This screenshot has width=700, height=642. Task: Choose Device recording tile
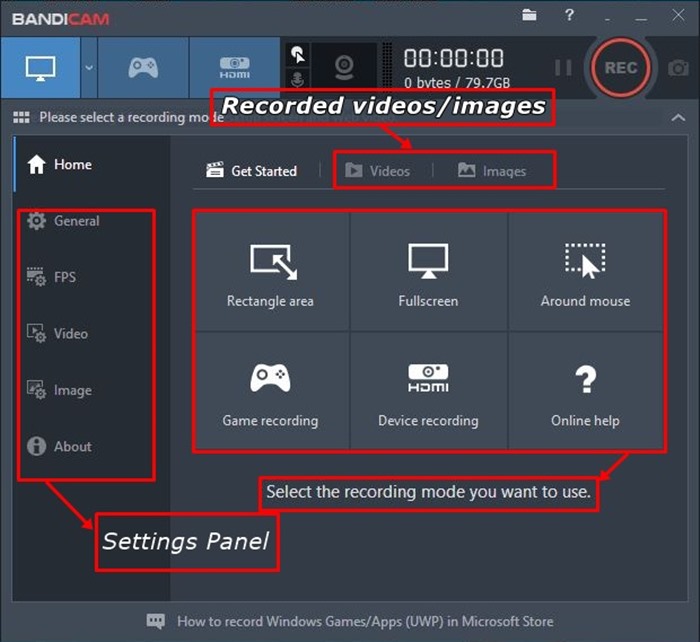pyautogui.click(x=428, y=391)
